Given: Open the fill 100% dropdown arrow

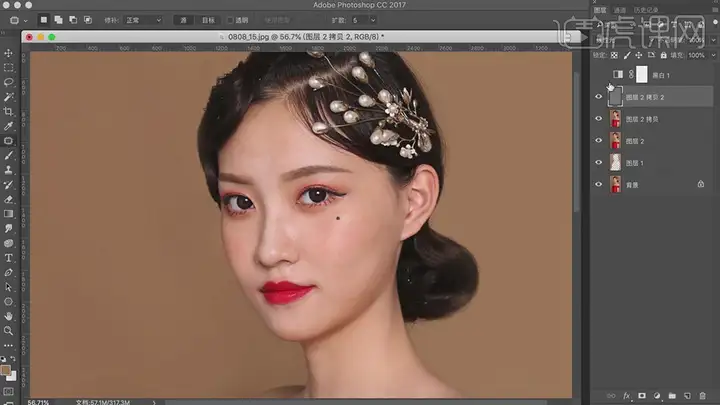Looking at the screenshot, I should [713, 56].
